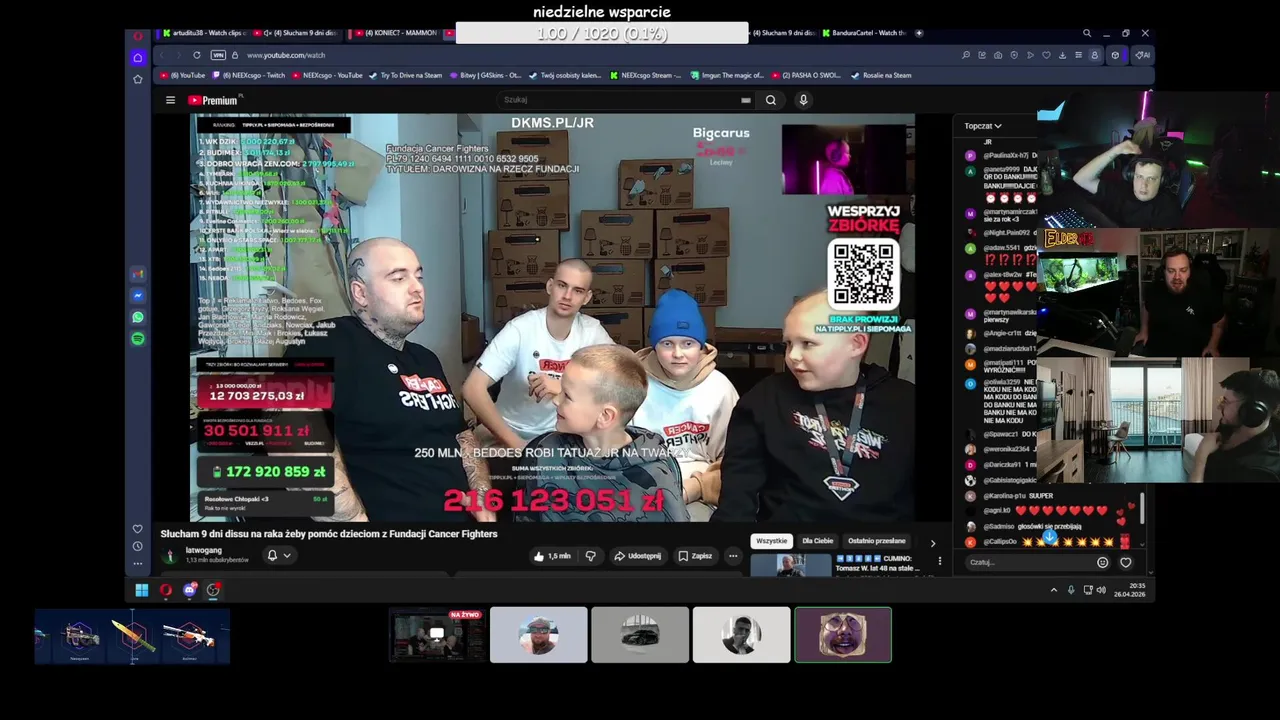Select 'Ostatnio przesłane' filter chip
The height and width of the screenshot is (720, 1280).
point(877,541)
